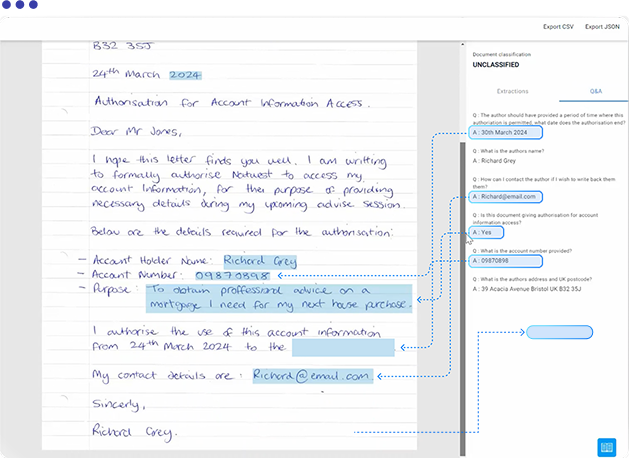Select the '30th March 2024' answer box

point(506,132)
